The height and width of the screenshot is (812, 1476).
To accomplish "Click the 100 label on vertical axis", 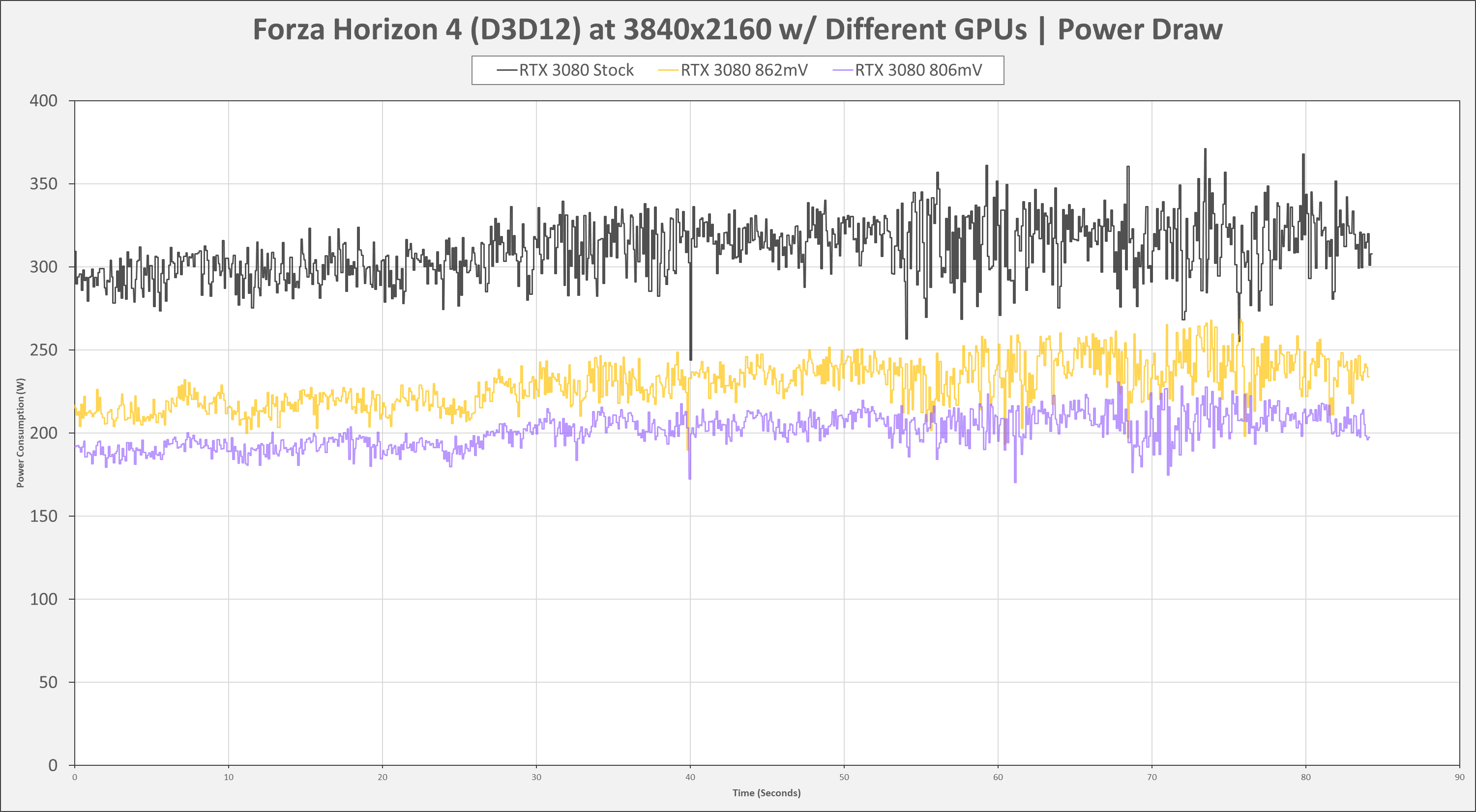I will point(44,599).
